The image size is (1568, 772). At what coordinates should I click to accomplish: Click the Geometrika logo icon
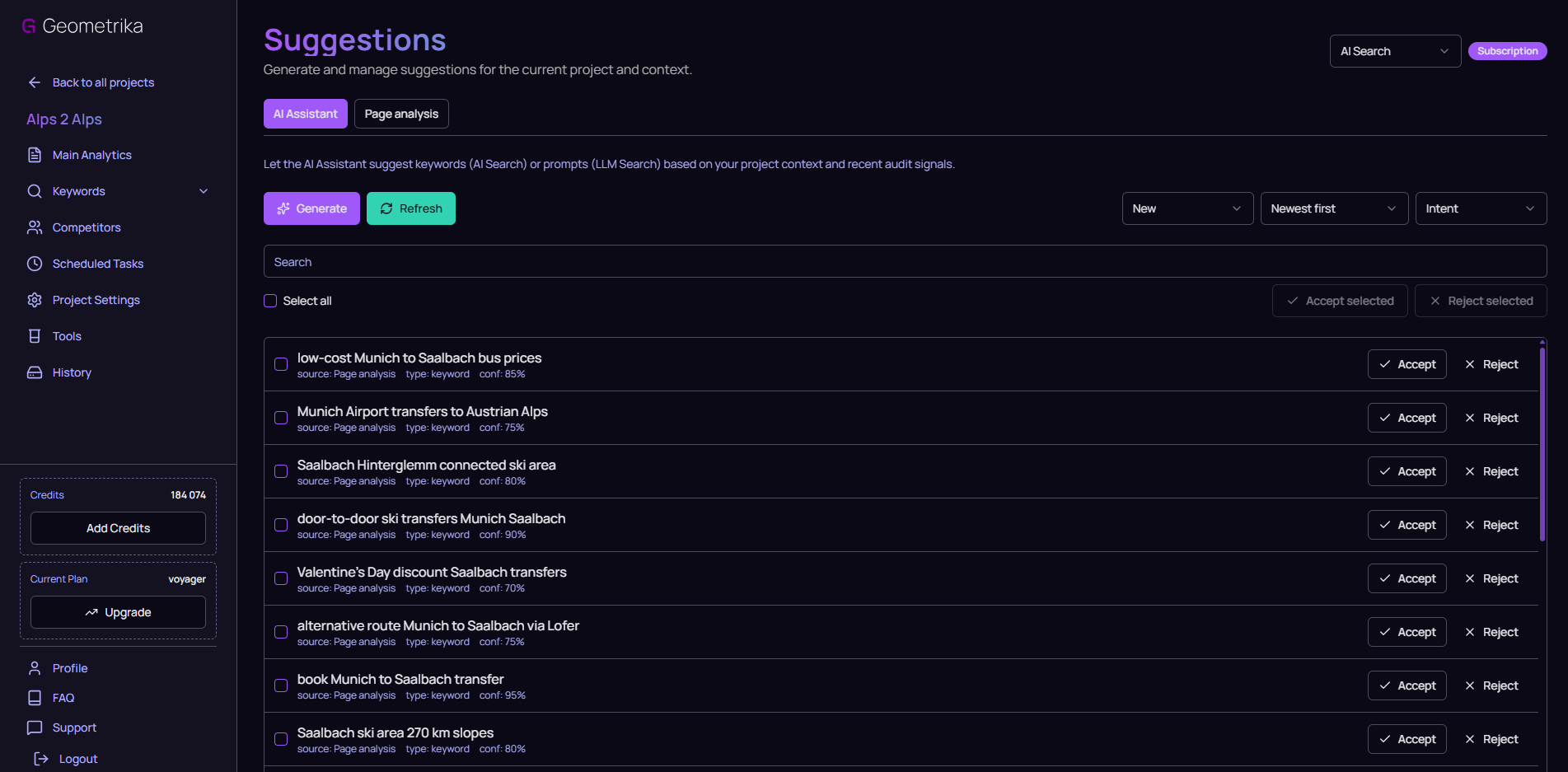tap(29, 26)
